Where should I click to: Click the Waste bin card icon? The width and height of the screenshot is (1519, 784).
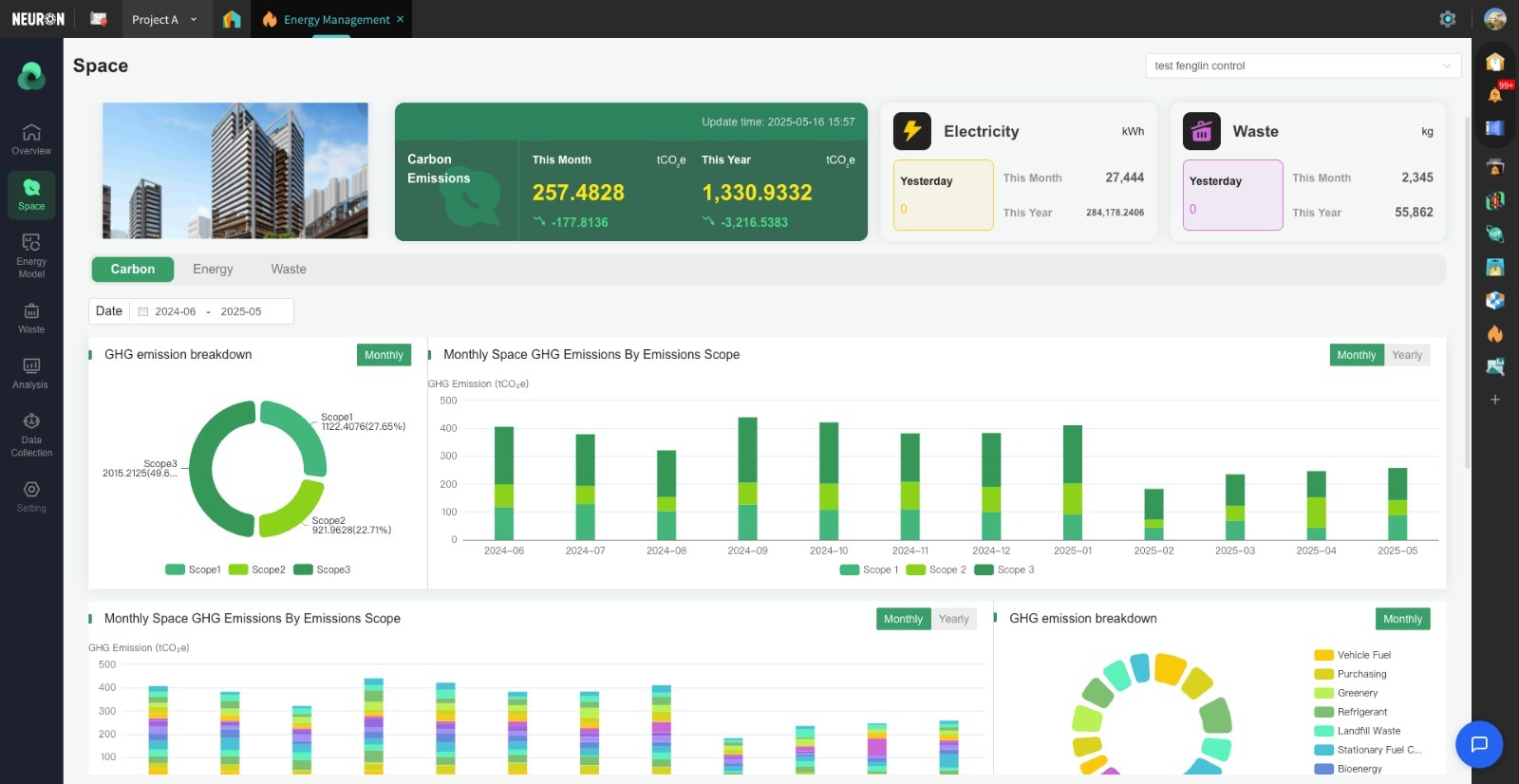[1201, 131]
